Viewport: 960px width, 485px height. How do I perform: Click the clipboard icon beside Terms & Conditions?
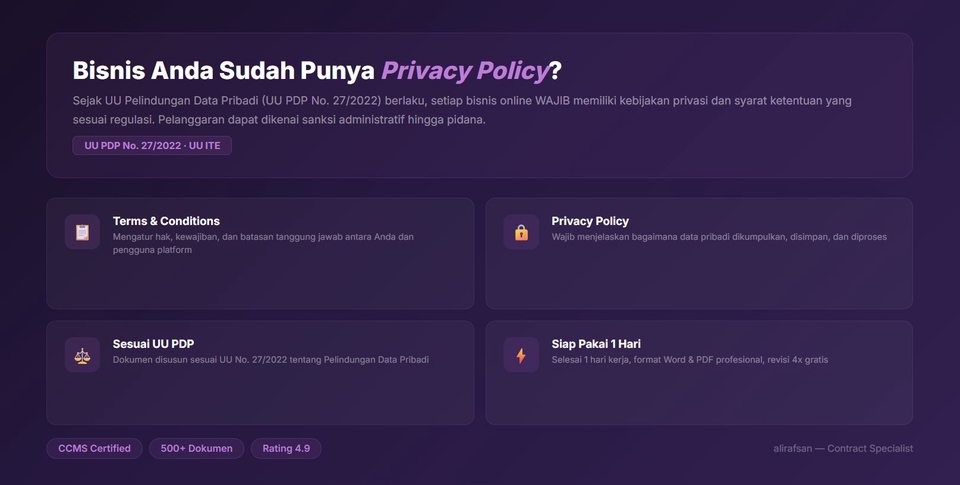[x=82, y=232]
